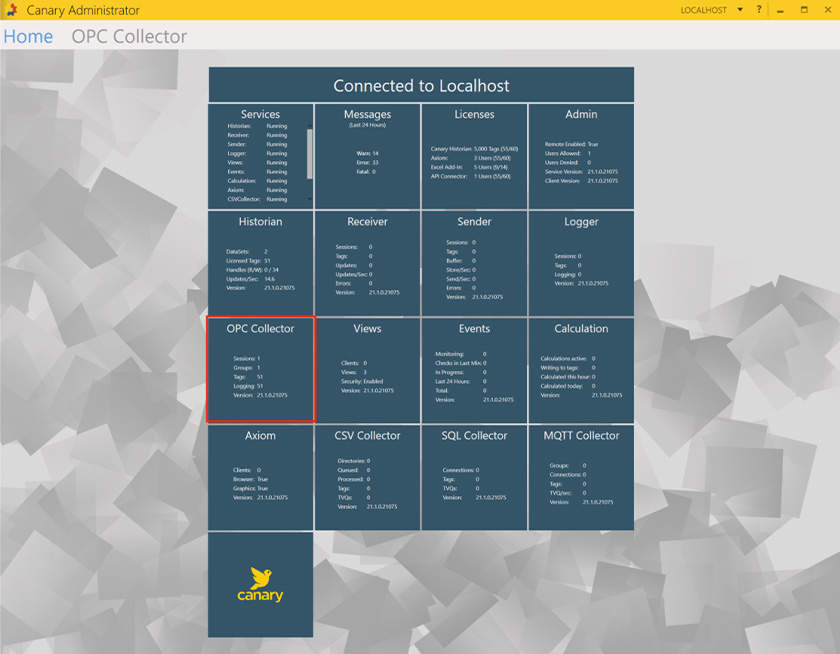Click the 'Directories: 0' line in CSV Collector
Viewport: 840px width, 654px height.
click(x=354, y=461)
